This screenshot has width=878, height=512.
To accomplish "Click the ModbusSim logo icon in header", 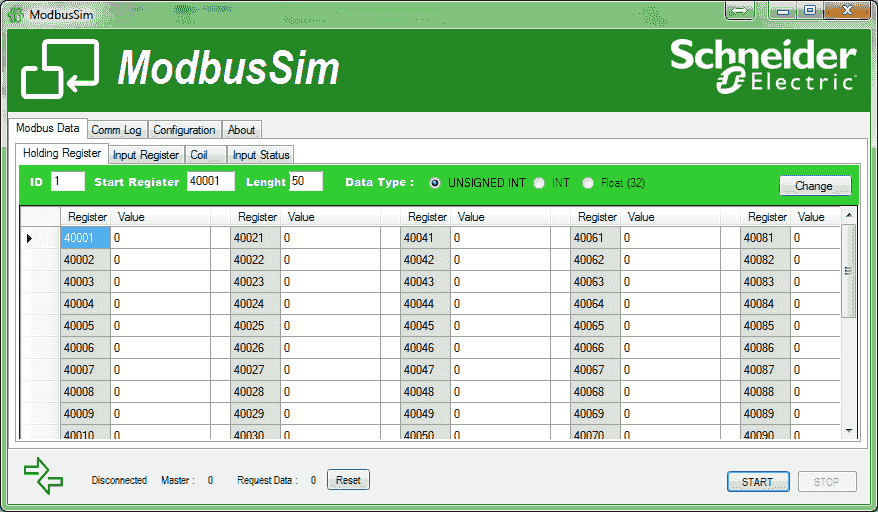I will coord(60,69).
